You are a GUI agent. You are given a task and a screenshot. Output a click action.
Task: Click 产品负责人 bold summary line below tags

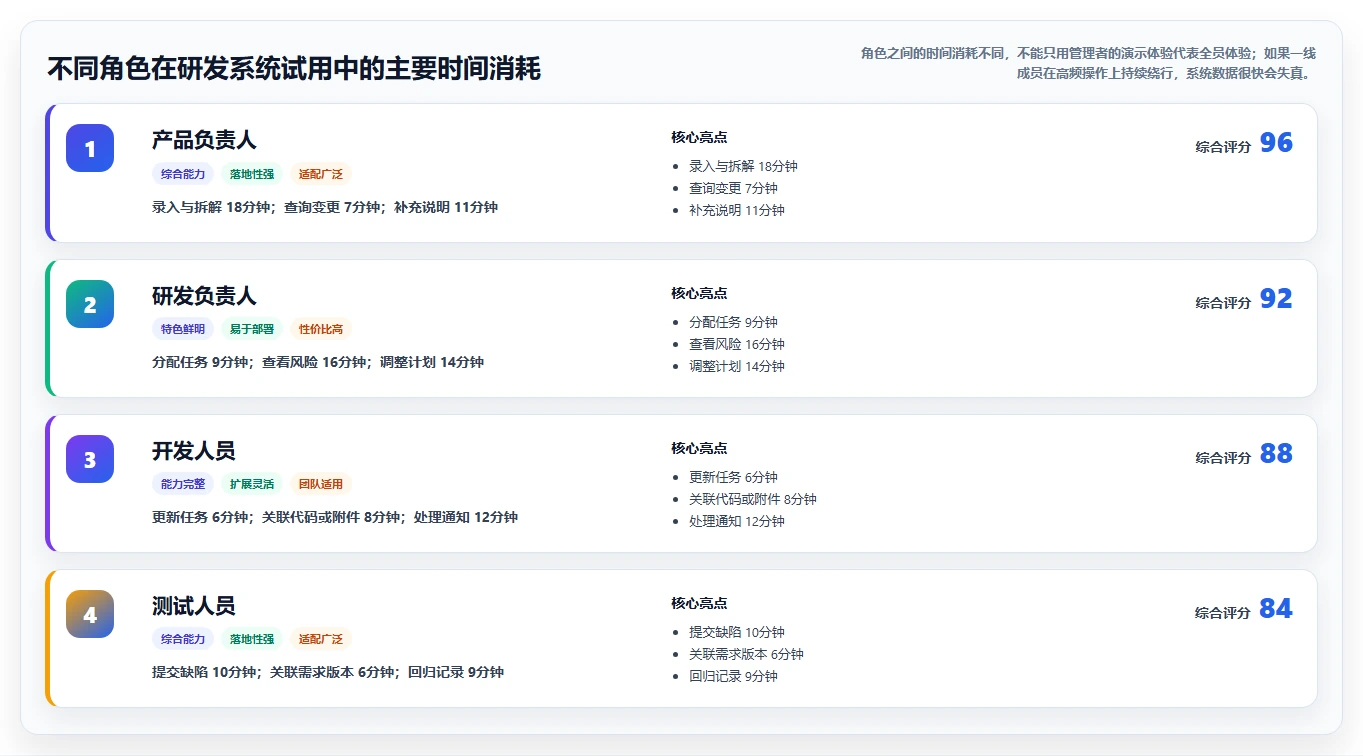tap(325, 207)
